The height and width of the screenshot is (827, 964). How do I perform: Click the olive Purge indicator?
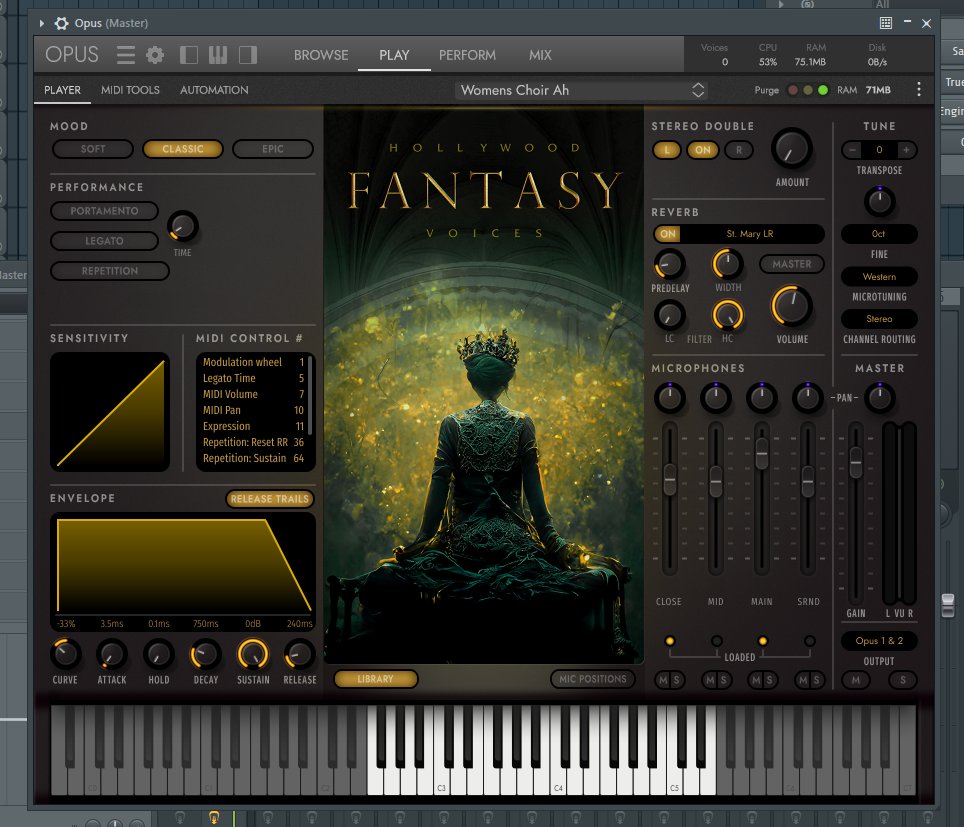tap(808, 90)
